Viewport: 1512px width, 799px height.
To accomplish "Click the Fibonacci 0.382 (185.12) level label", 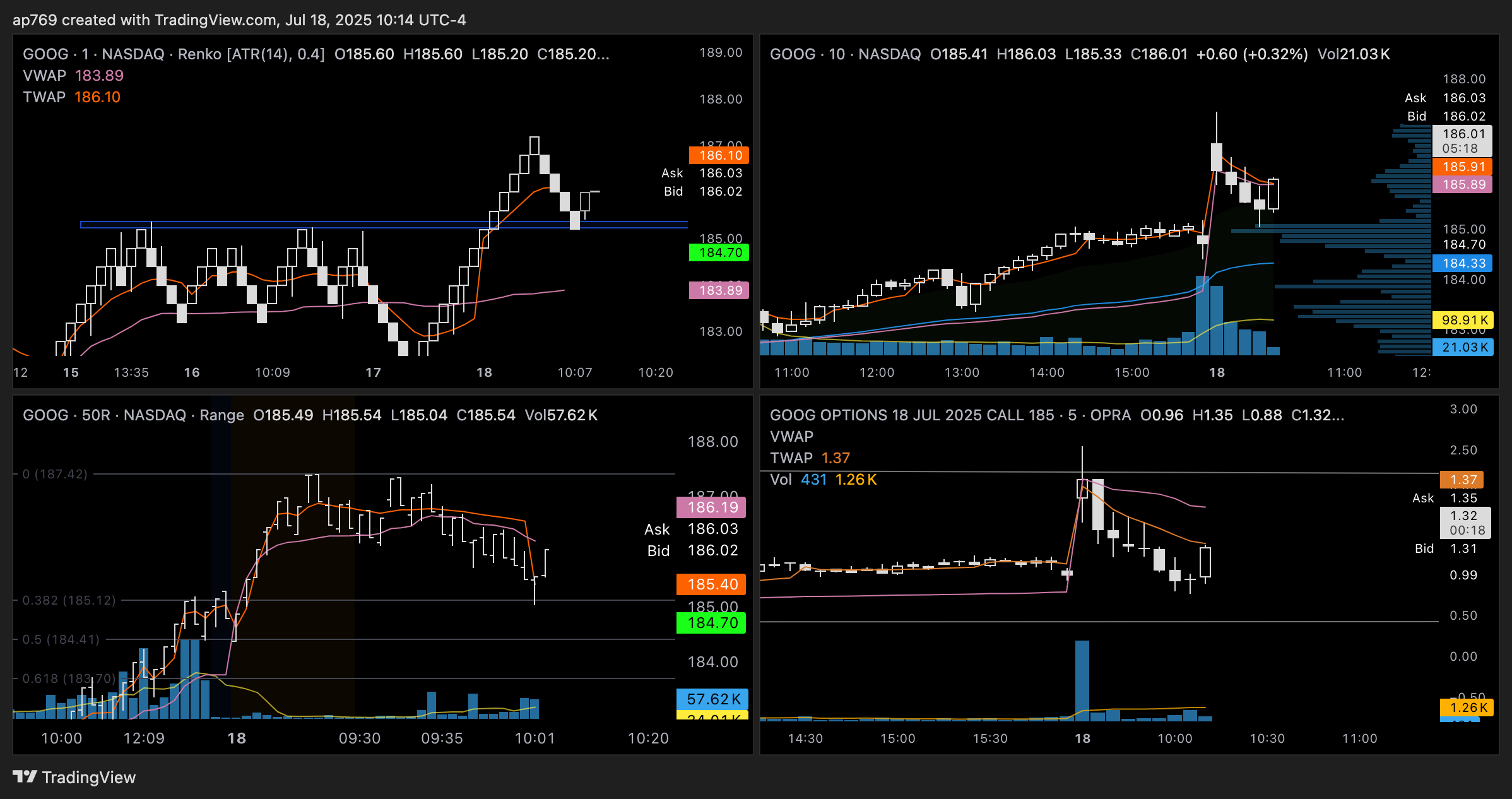I will [x=69, y=600].
